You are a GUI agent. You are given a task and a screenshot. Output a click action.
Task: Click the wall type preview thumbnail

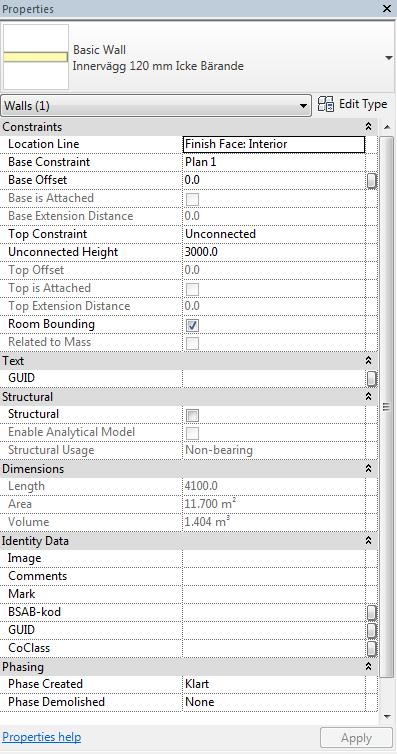click(36, 57)
